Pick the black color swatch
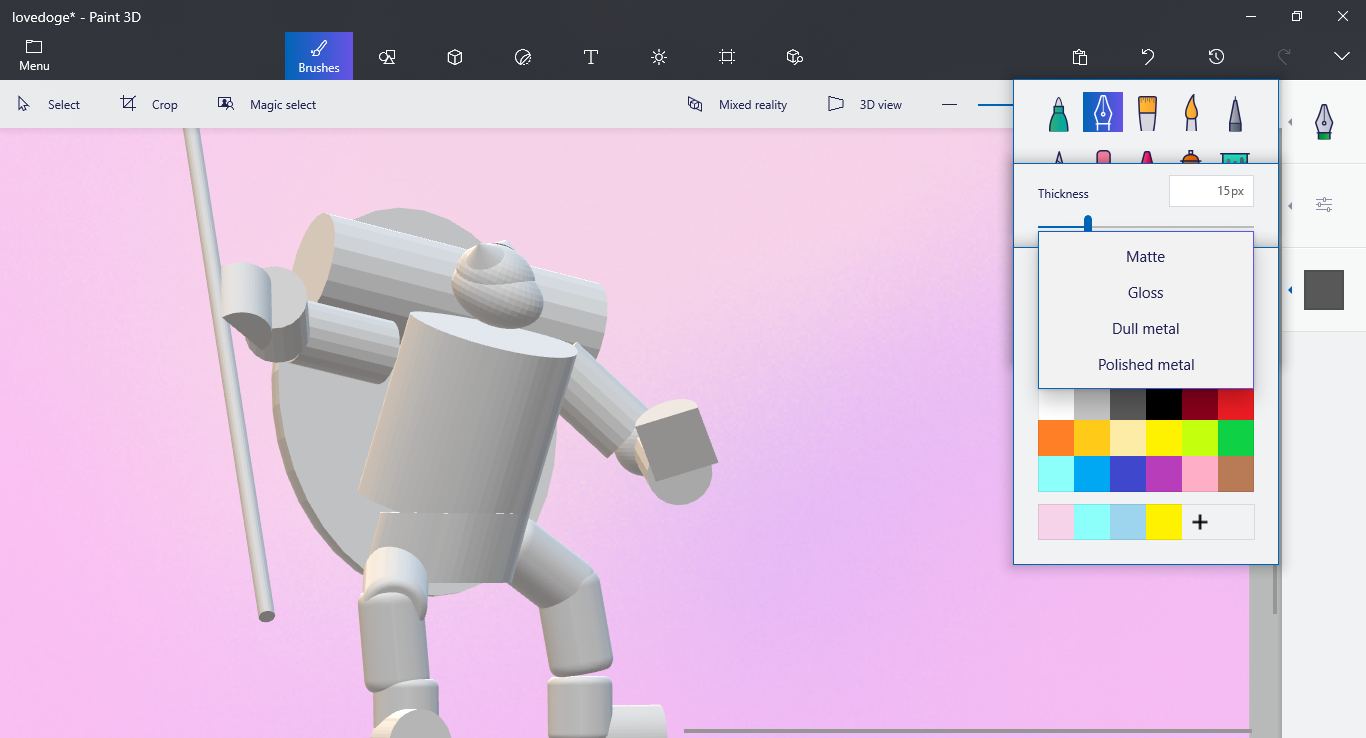The width and height of the screenshot is (1366, 738). pos(1164,405)
